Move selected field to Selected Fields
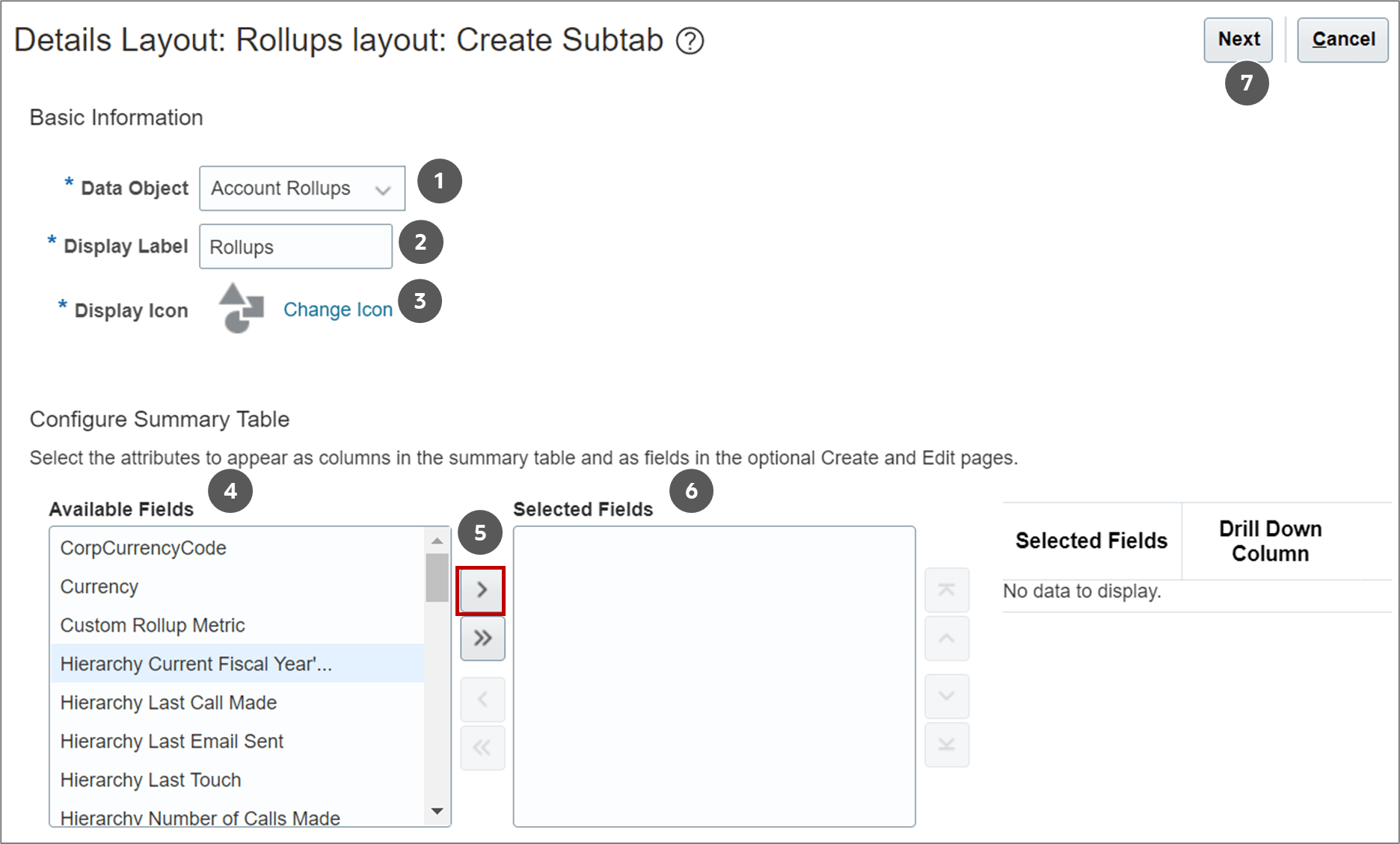 point(482,591)
